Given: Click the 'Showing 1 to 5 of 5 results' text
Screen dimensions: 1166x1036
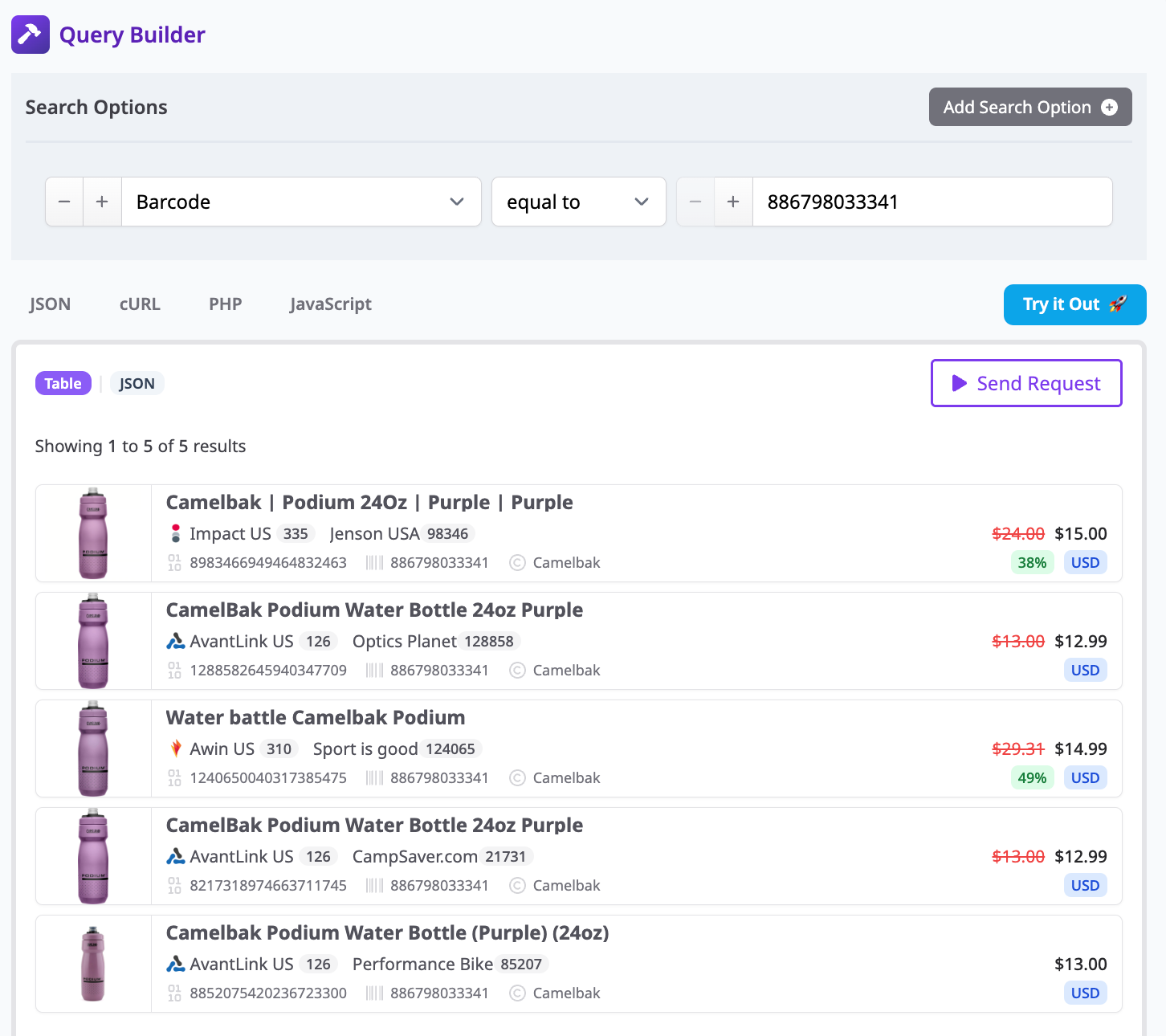Looking at the screenshot, I should [x=141, y=446].
